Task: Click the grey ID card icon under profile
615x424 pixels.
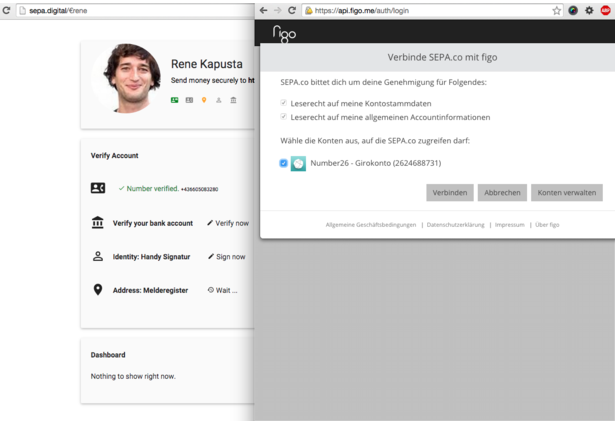Action: (189, 100)
